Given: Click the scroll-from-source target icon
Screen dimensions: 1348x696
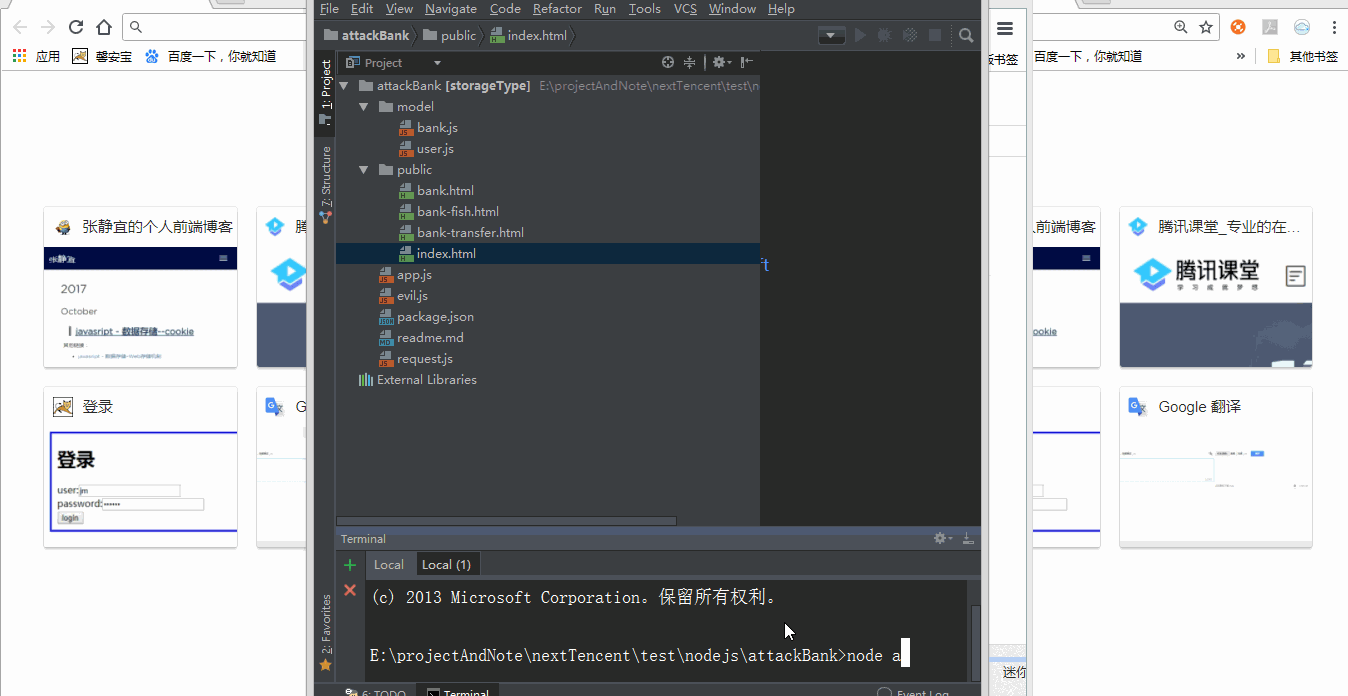Looking at the screenshot, I should point(668,63).
